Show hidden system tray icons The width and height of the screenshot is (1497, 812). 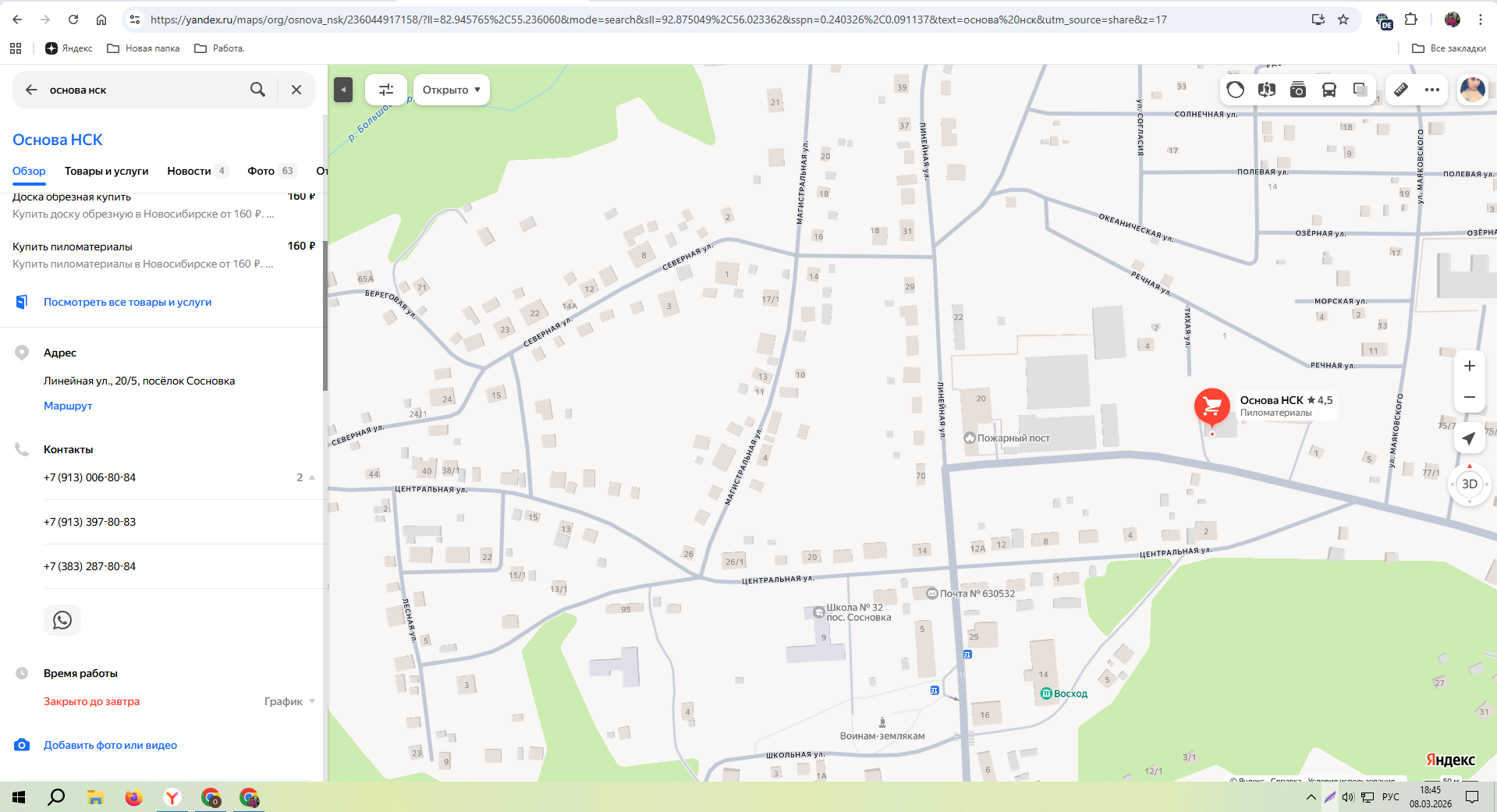pyautogui.click(x=1311, y=797)
